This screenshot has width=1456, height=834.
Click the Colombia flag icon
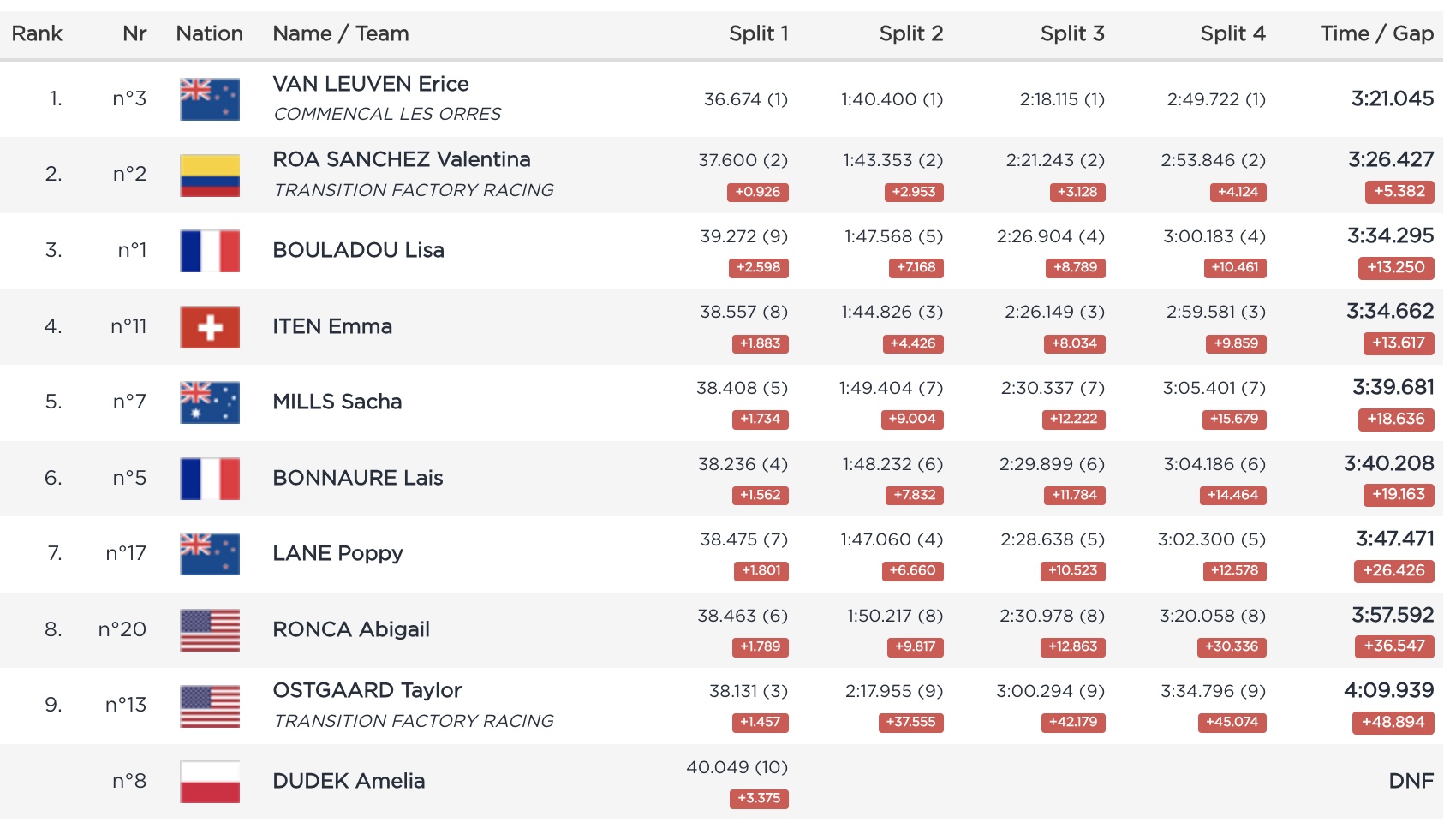click(210, 176)
